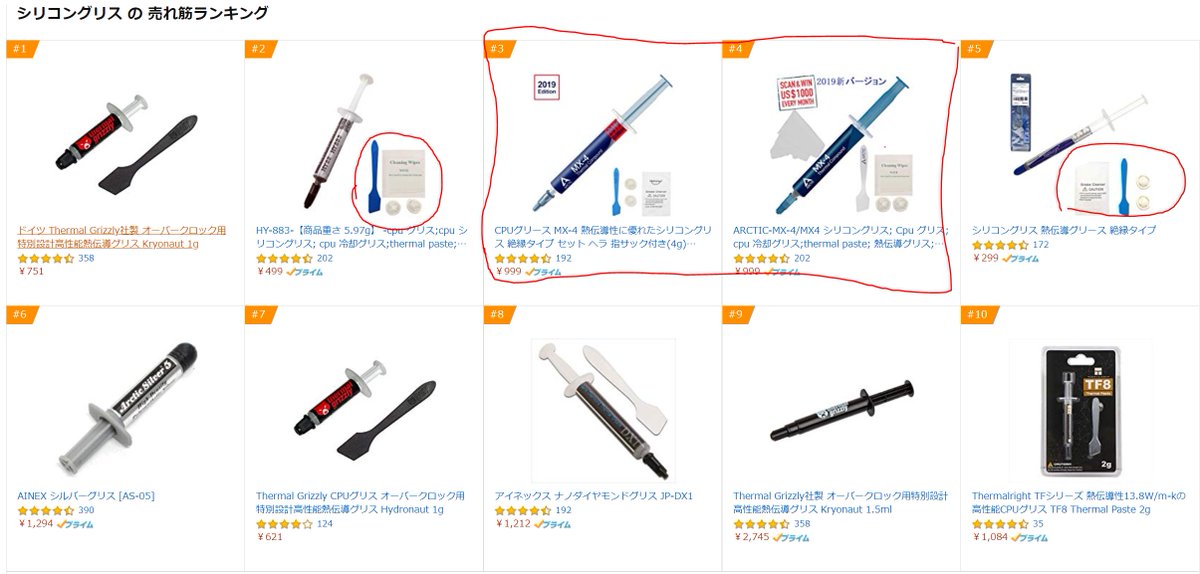Open the アイネックス ナノダイヤモンドグリス JP-DX1 link
Screen dimensions: 1200x574
tap(594, 496)
